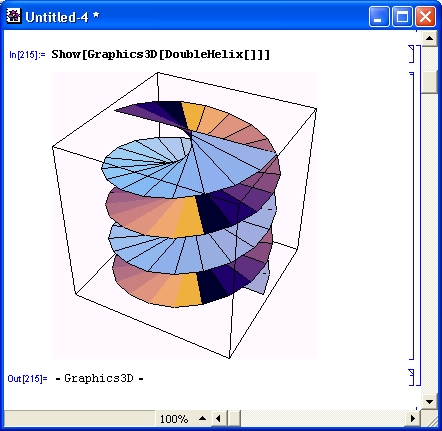Click the vertical scrollbar thumb
This screenshot has height=431, width=442.
point(429,81)
